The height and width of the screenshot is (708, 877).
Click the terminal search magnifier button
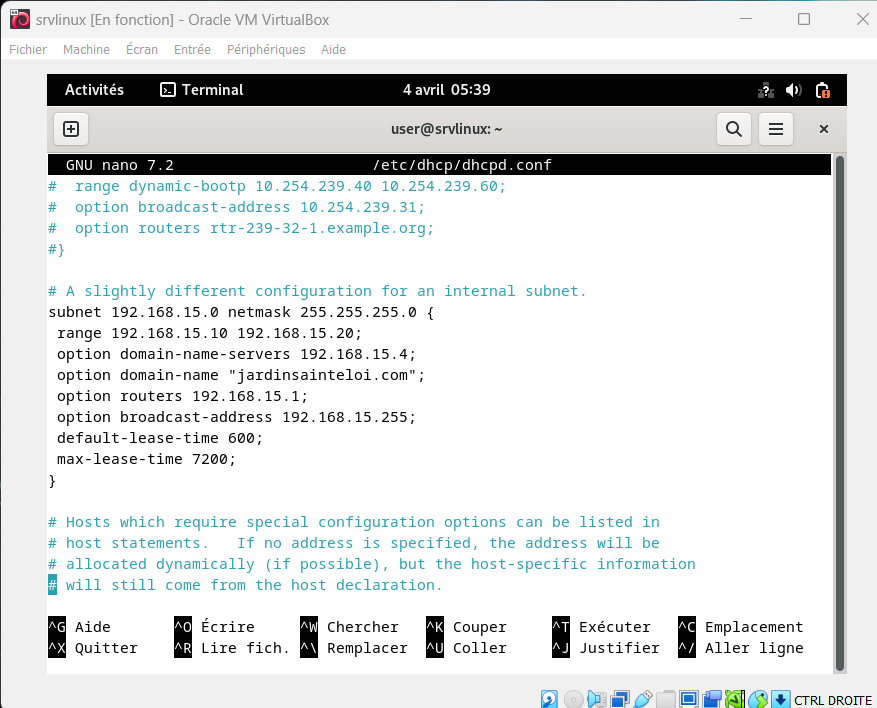point(733,129)
